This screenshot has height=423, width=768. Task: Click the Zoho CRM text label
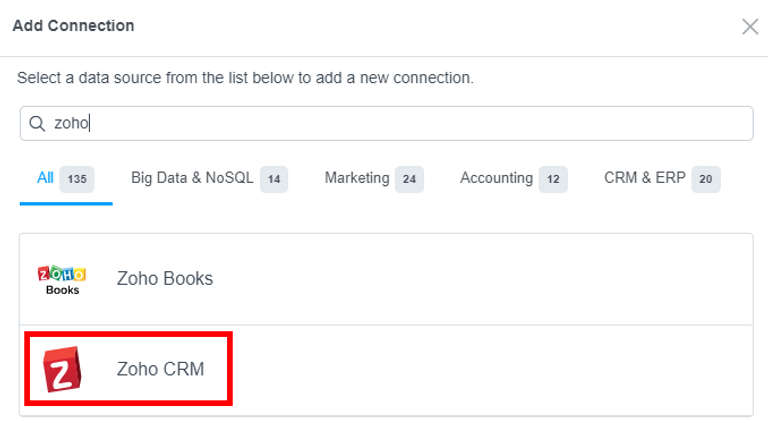click(x=160, y=369)
